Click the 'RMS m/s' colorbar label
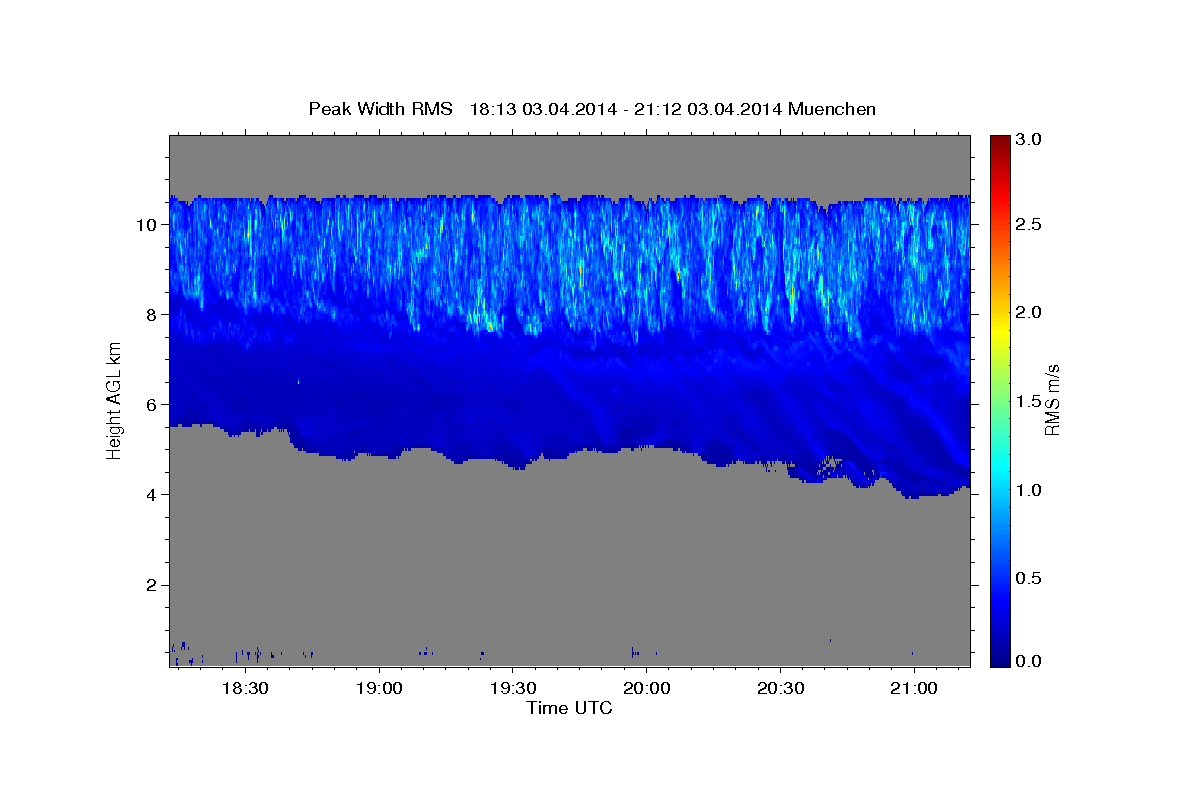Viewport: 1200px width, 800px height. pos(1052,400)
